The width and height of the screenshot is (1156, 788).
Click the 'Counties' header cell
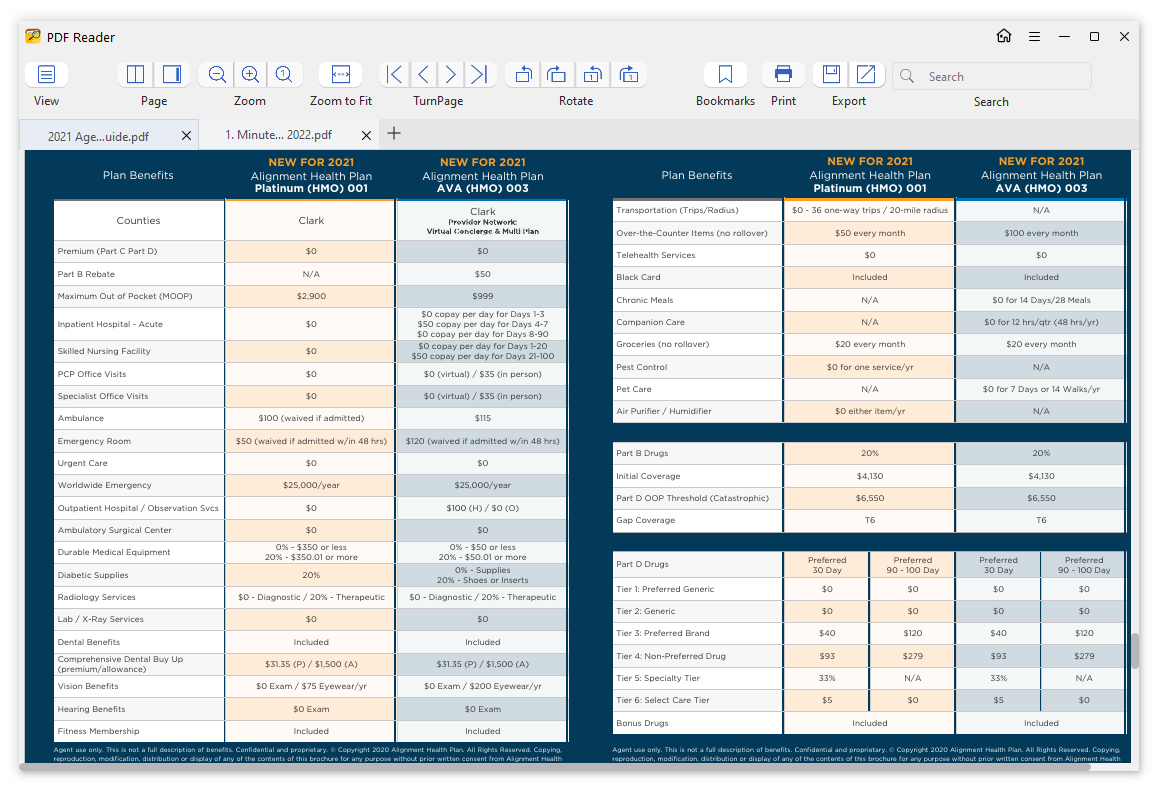[x=139, y=220]
